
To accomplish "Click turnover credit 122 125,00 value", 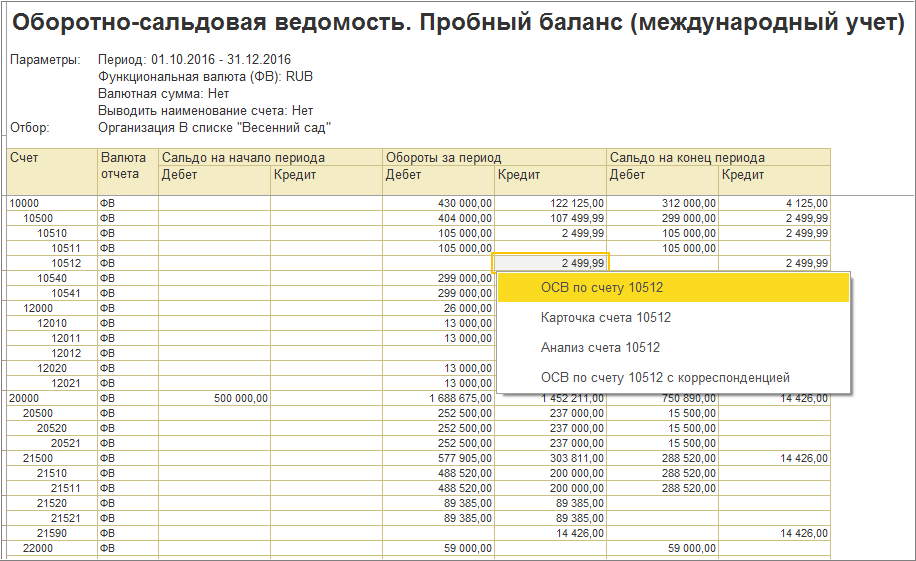I will point(551,203).
